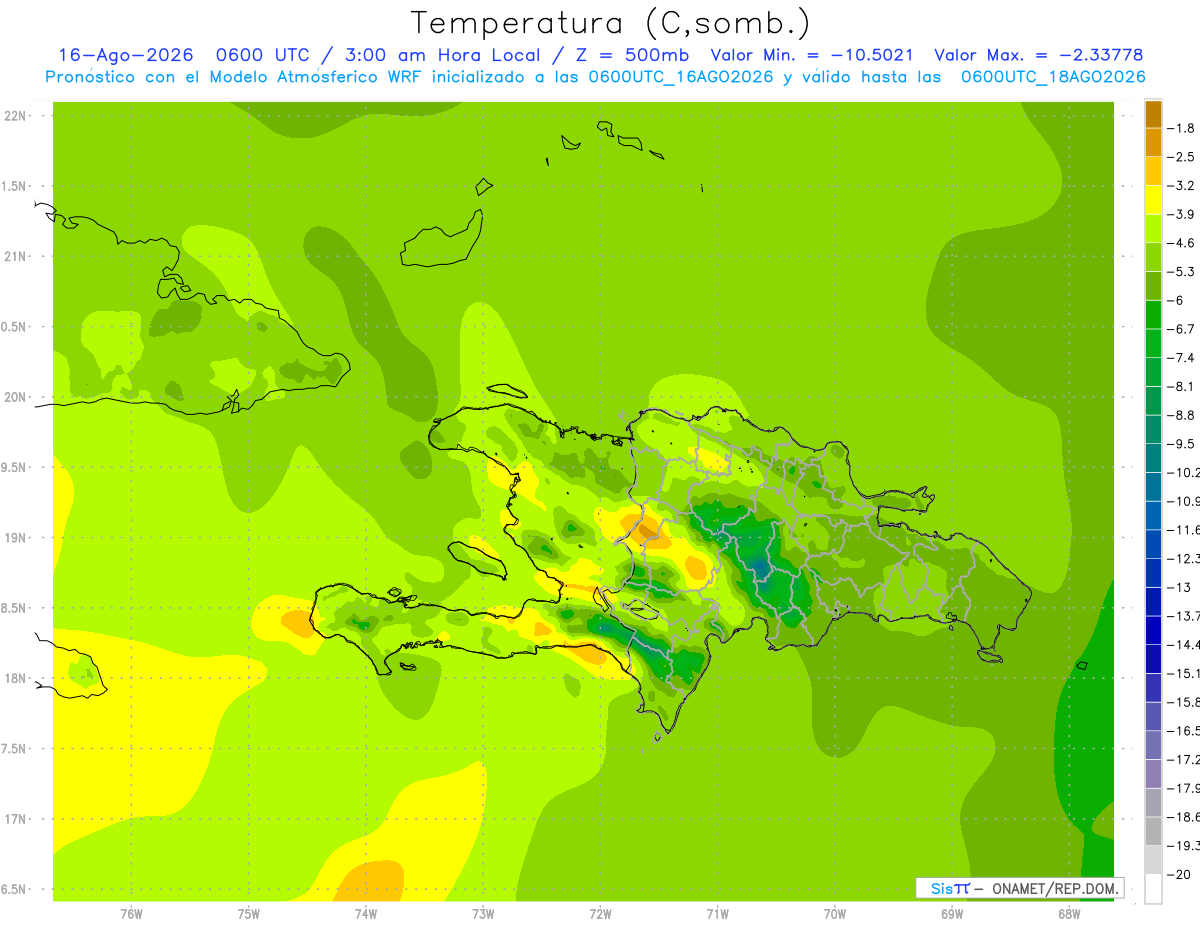
Task: Click the "68W" longitude label
Action: (x=1069, y=914)
